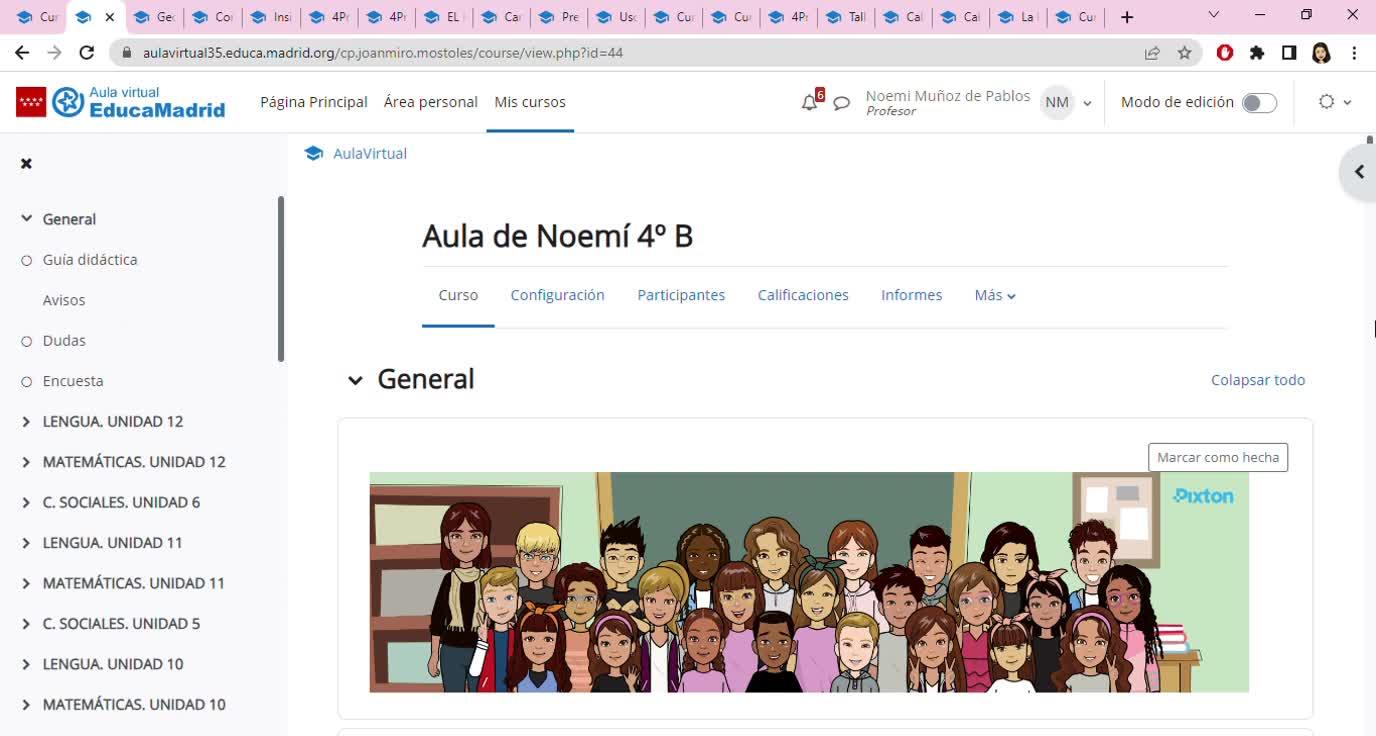Go back with browser back arrow
This screenshot has height=736, width=1376.
(x=22, y=53)
